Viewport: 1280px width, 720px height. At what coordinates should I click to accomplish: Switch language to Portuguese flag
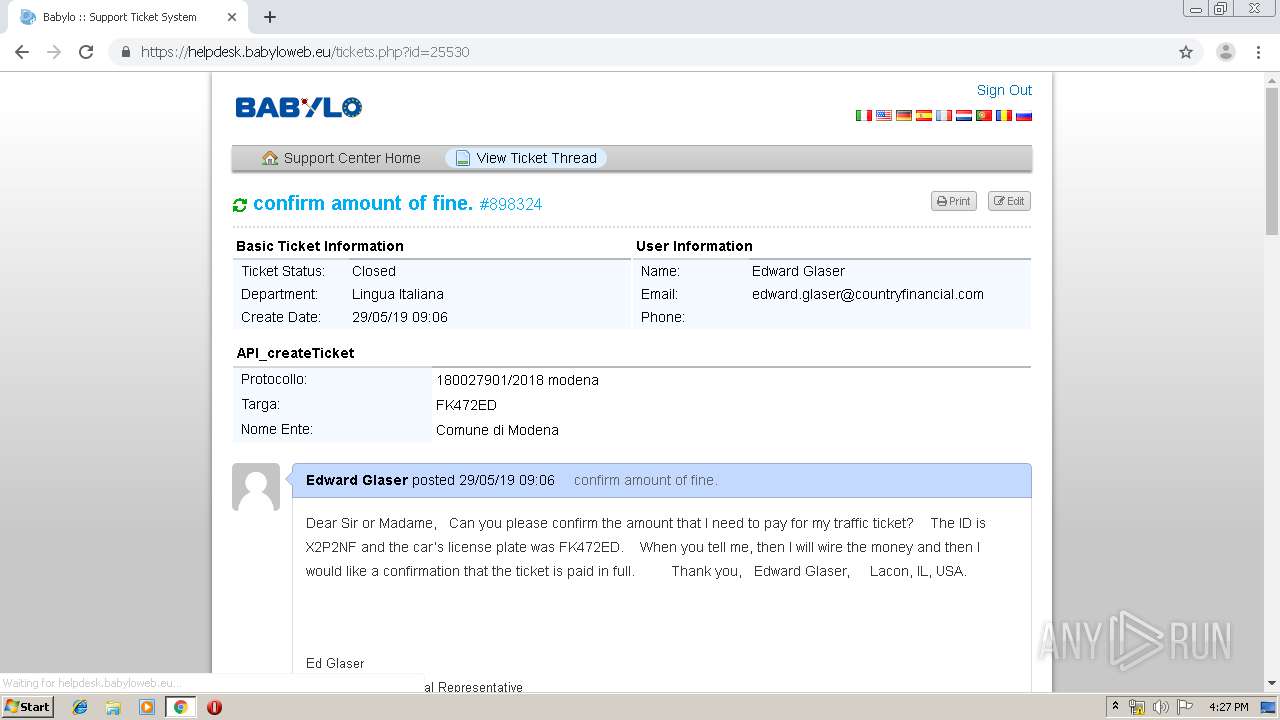(984, 115)
